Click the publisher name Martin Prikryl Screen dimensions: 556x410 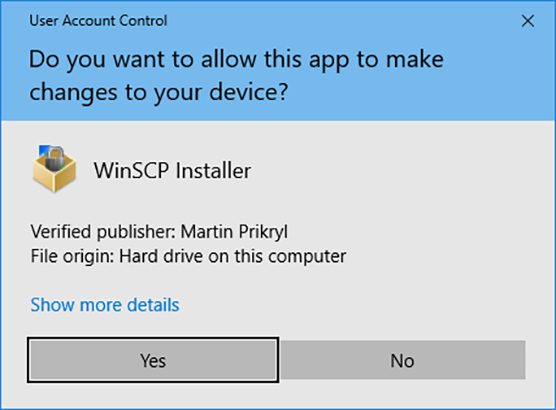pos(234,232)
